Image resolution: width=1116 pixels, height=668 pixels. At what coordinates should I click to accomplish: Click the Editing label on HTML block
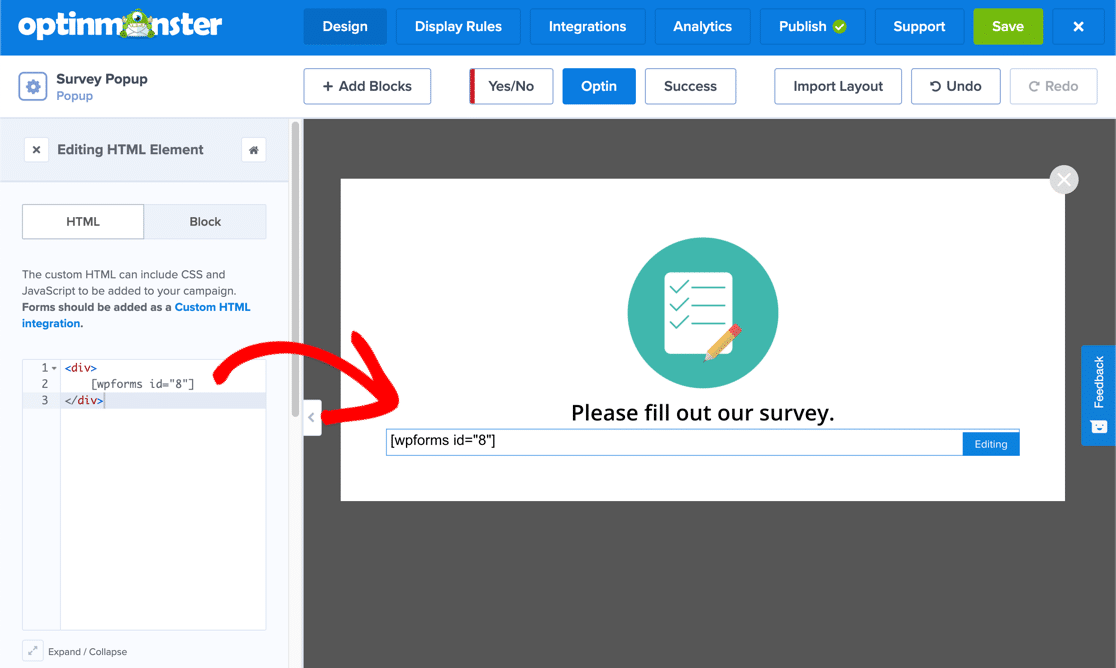[x=991, y=444]
